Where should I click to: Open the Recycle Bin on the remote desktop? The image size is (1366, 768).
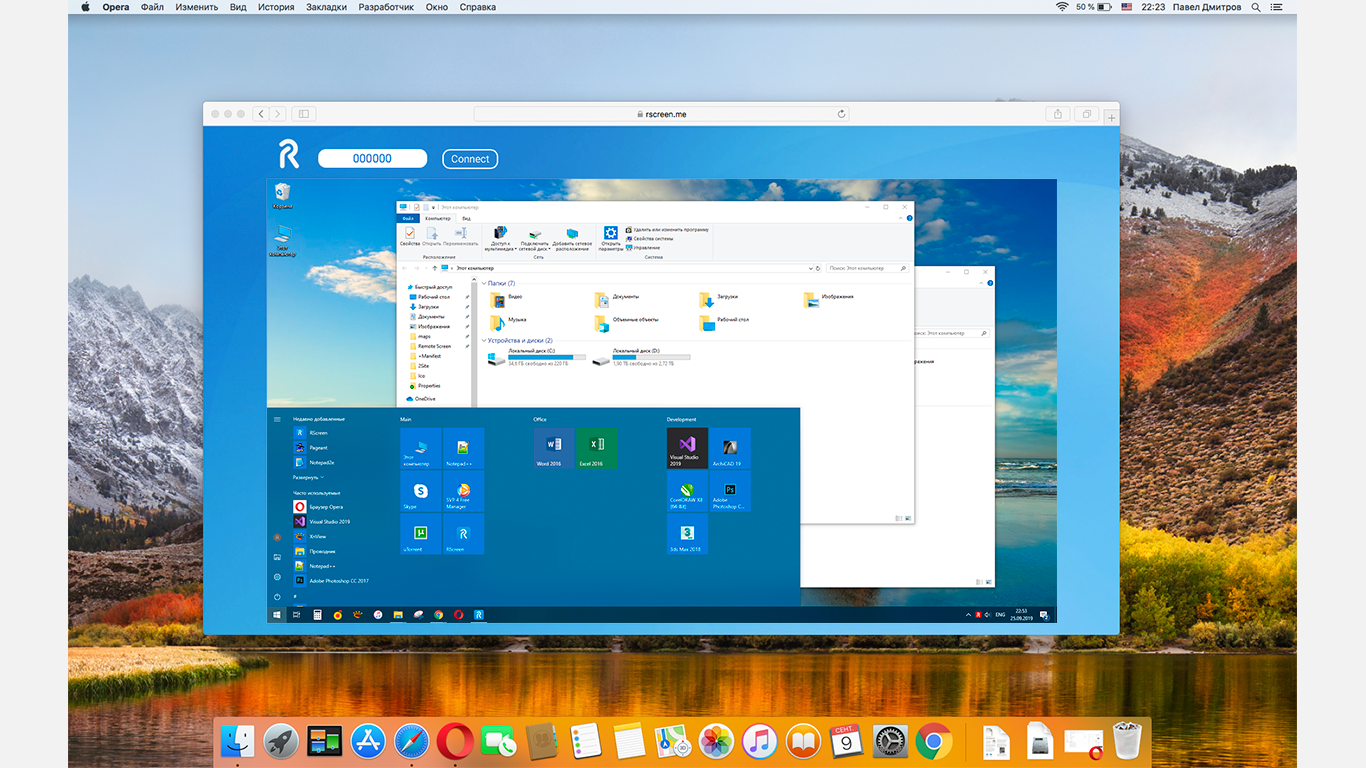coord(282,195)
